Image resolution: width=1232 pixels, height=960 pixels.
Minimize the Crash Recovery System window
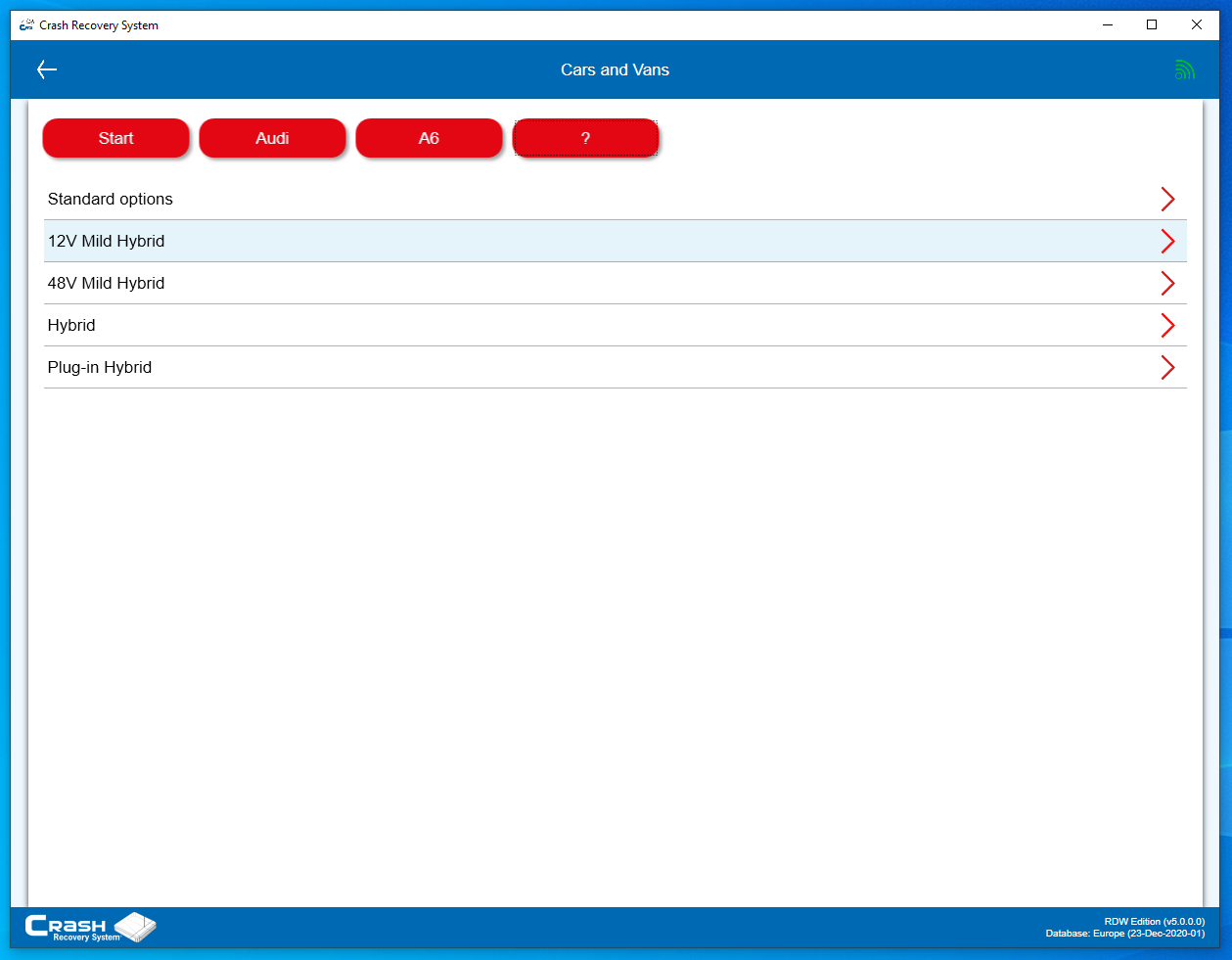coord(1108,25)
